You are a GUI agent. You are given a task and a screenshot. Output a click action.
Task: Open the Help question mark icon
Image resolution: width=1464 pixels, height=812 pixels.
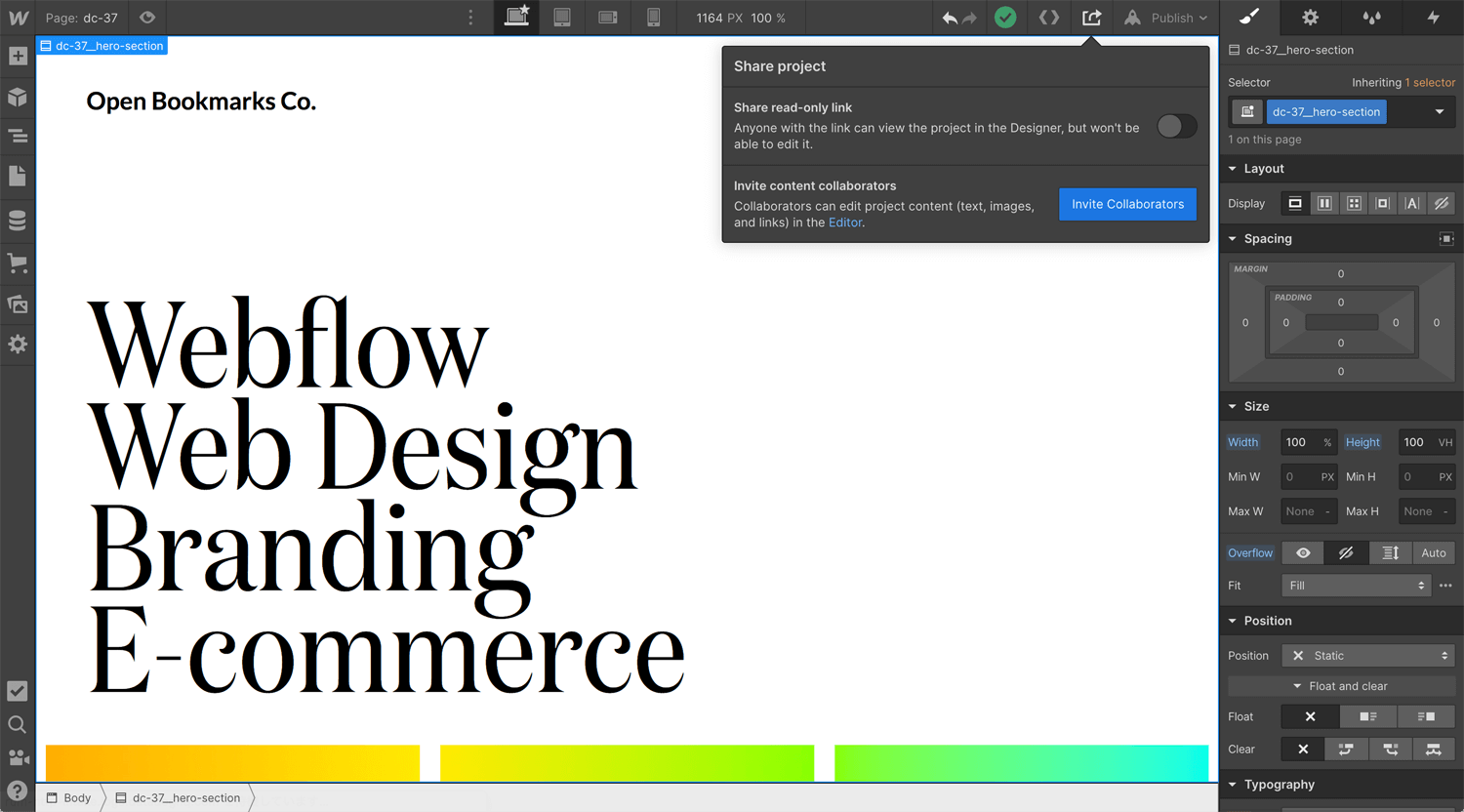(18, 792)
